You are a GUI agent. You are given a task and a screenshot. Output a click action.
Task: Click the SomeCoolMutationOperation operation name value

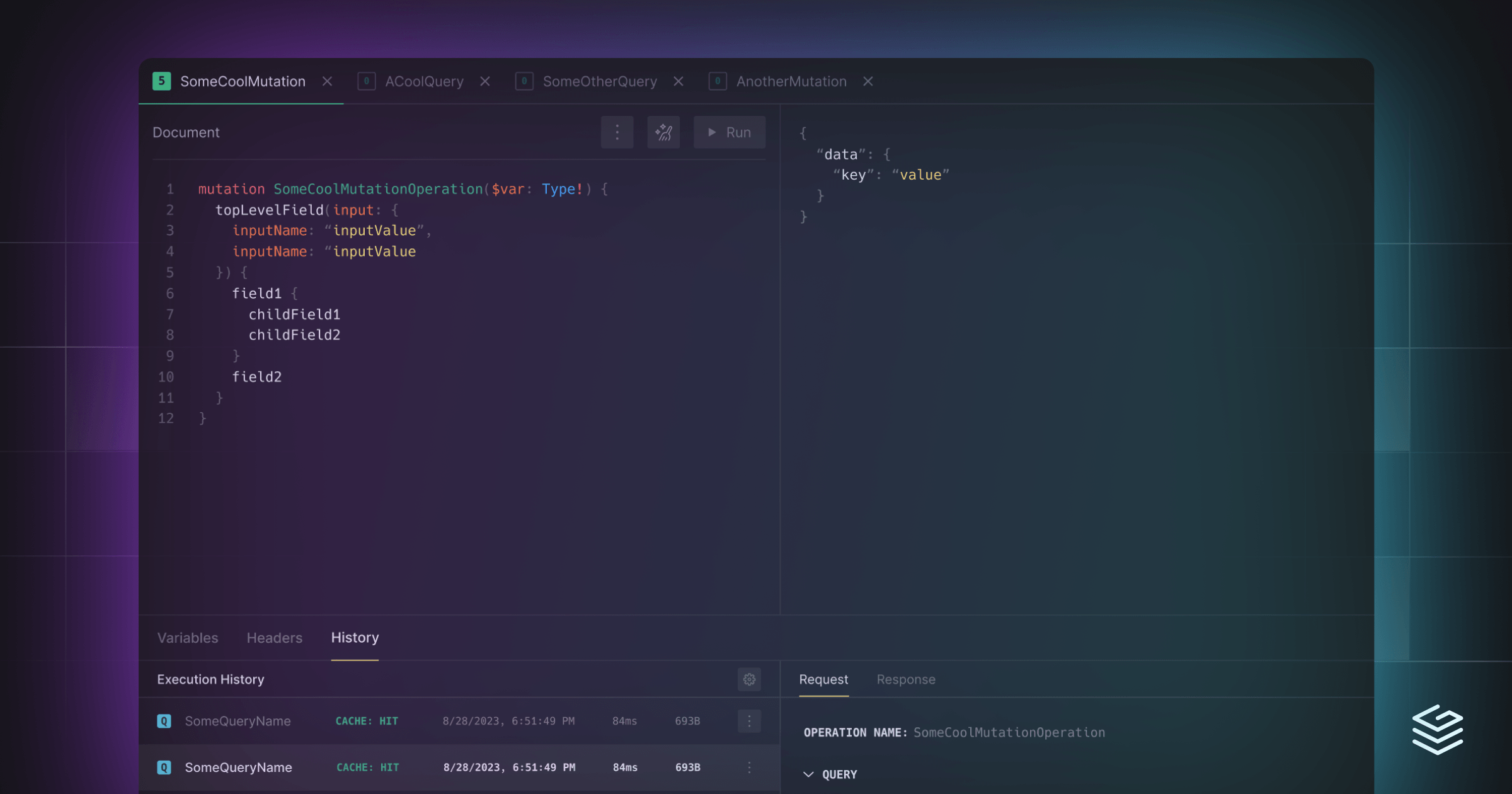(x=1009, y=732)
